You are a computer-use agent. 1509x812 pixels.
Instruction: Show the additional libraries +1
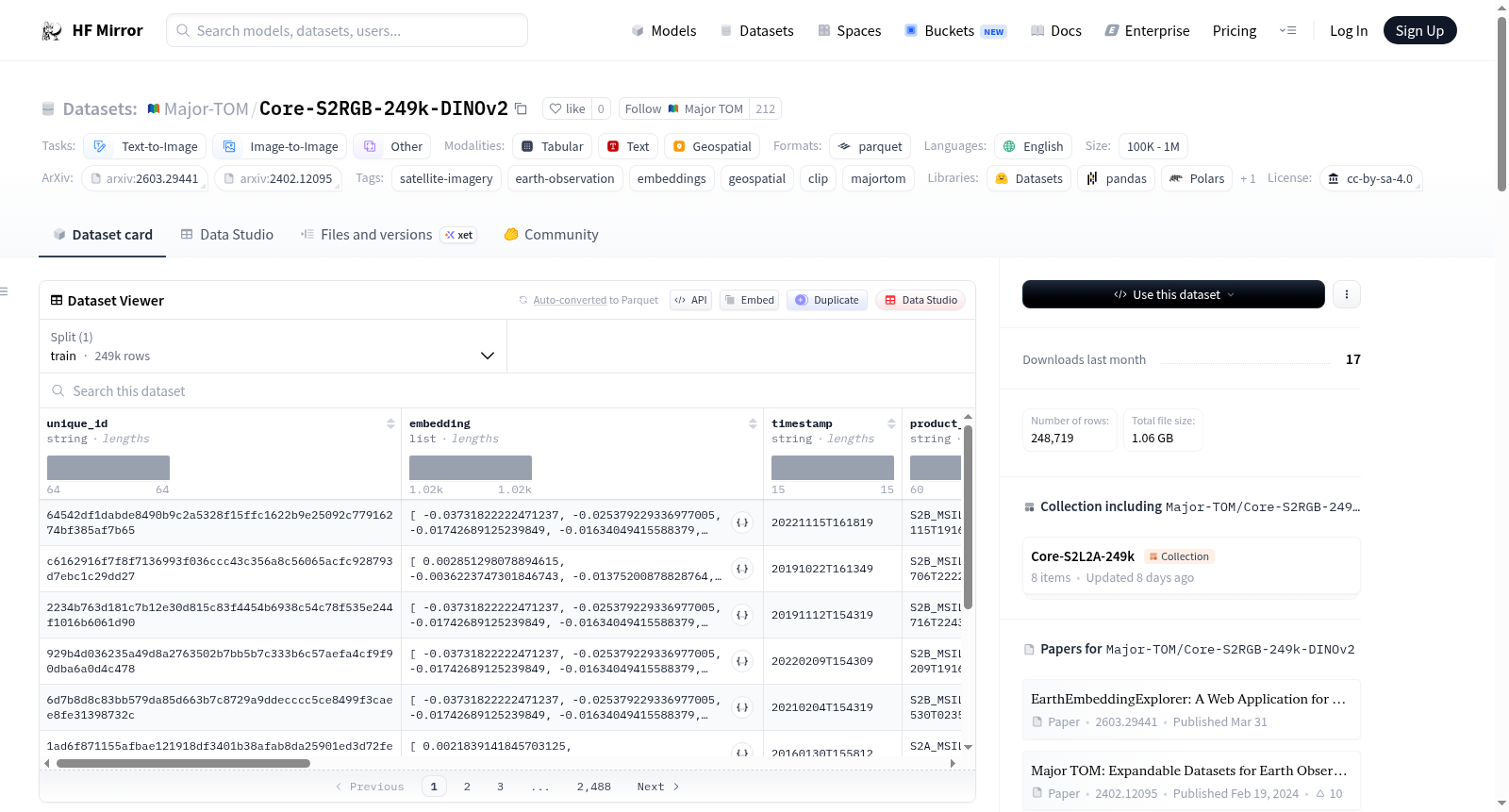pyautogui.click(x=1248, y=178)
